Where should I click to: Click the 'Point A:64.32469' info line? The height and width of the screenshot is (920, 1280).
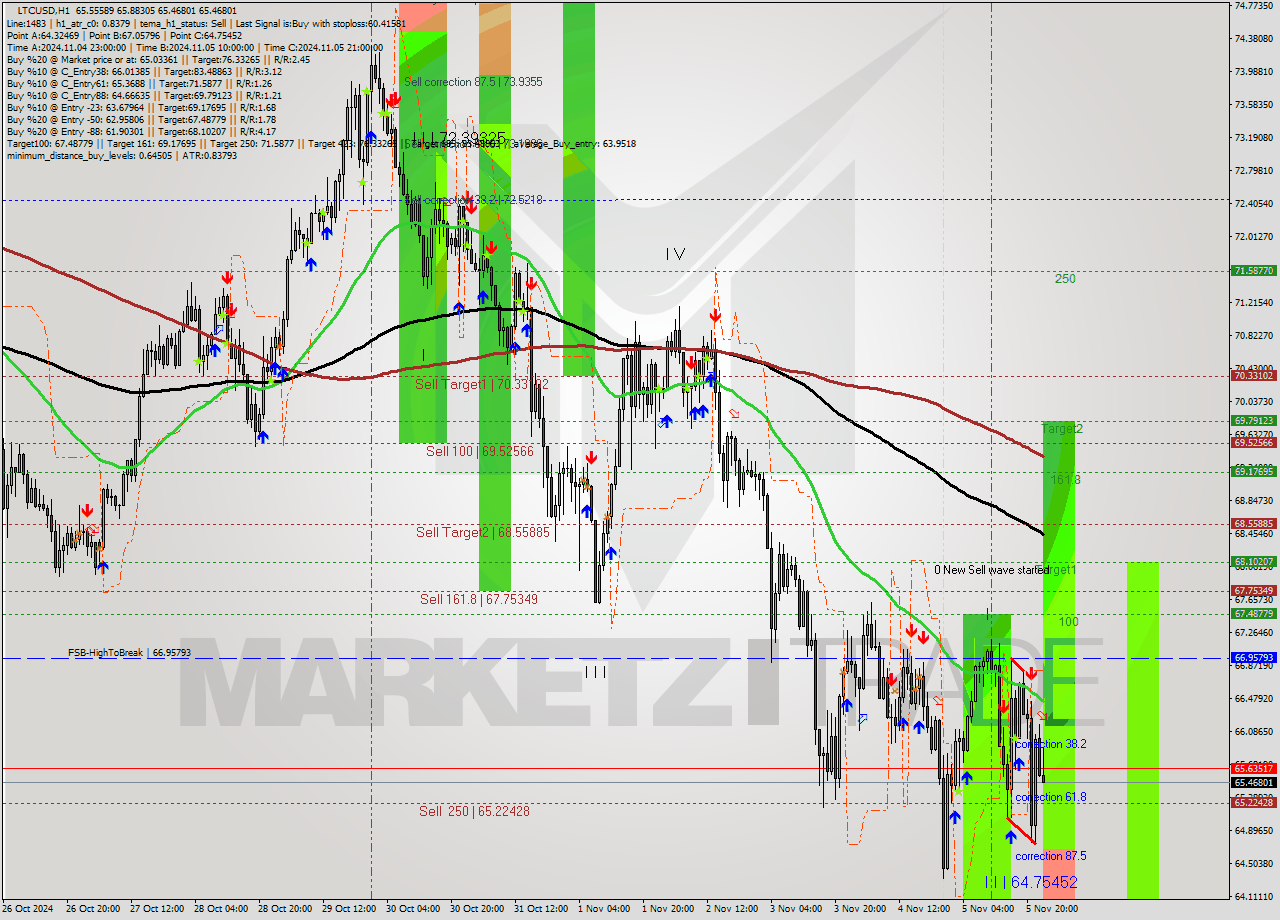(x=124, y=35)
